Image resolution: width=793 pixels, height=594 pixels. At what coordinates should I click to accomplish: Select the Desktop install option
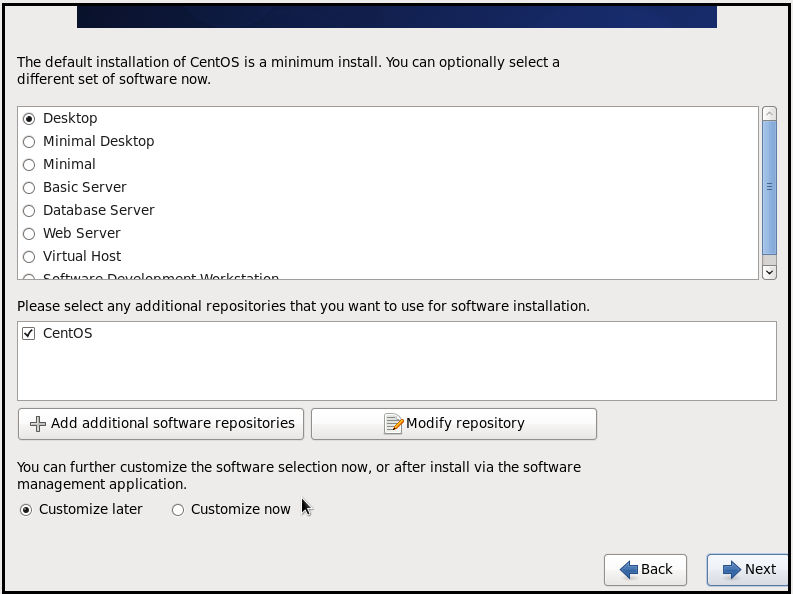29,119
